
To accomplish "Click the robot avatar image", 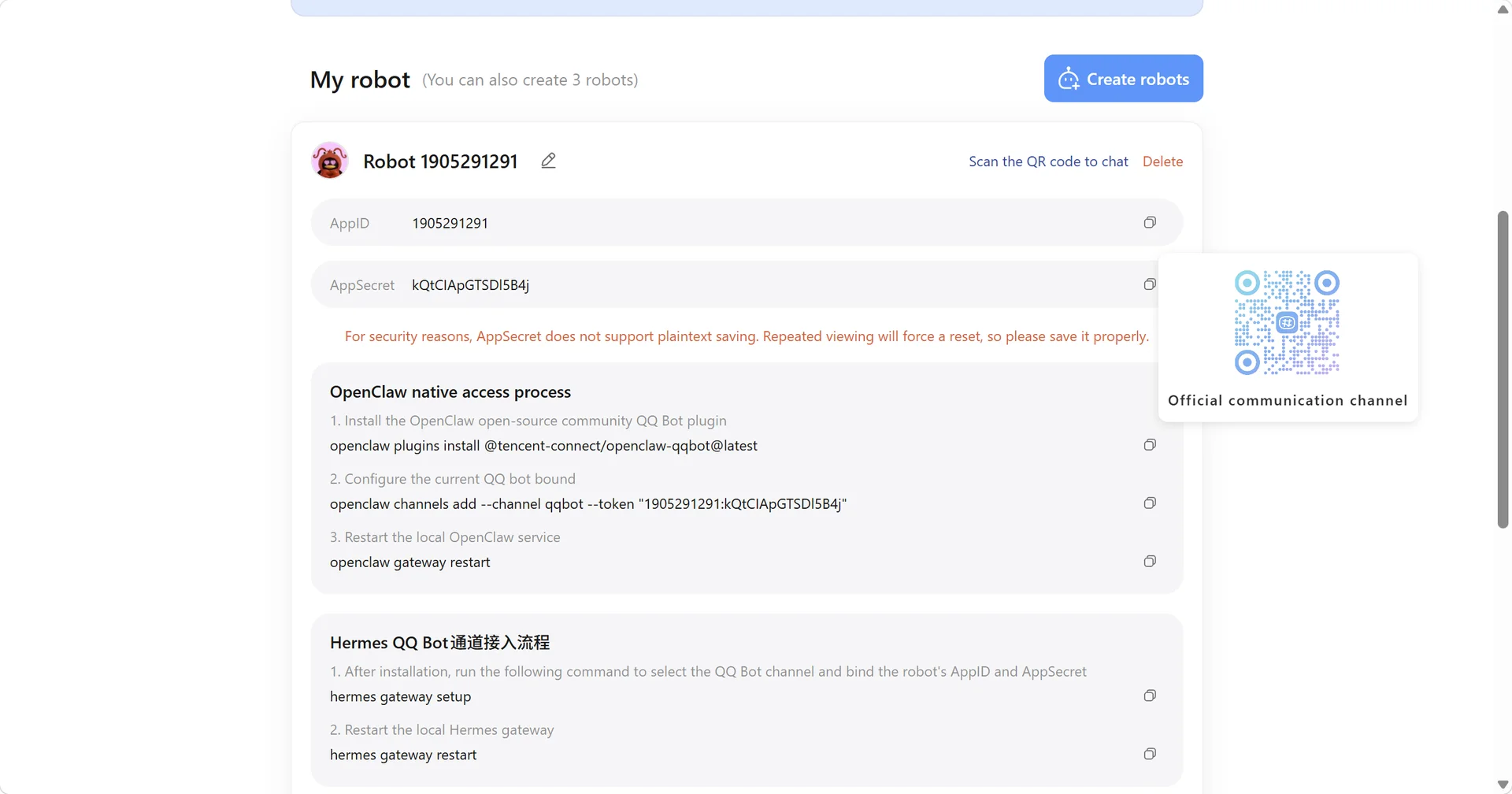I will click(330, 161).
